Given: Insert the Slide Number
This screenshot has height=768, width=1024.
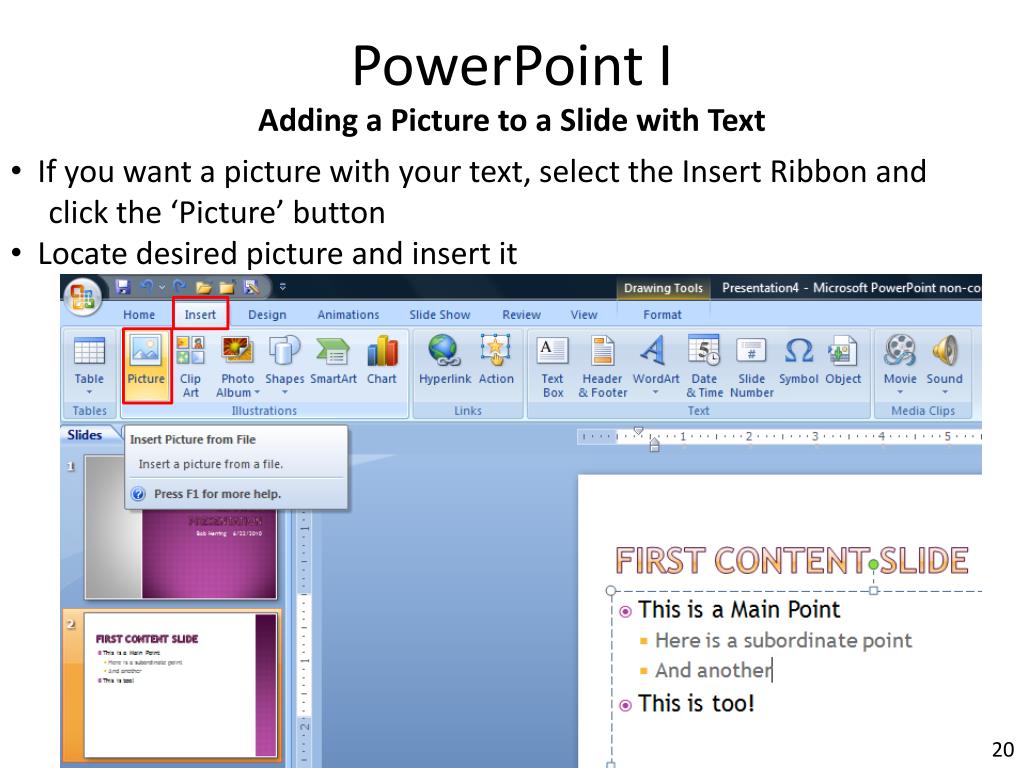Looking at the screenshot, I should pyautogui.click(x=752, y=366).
